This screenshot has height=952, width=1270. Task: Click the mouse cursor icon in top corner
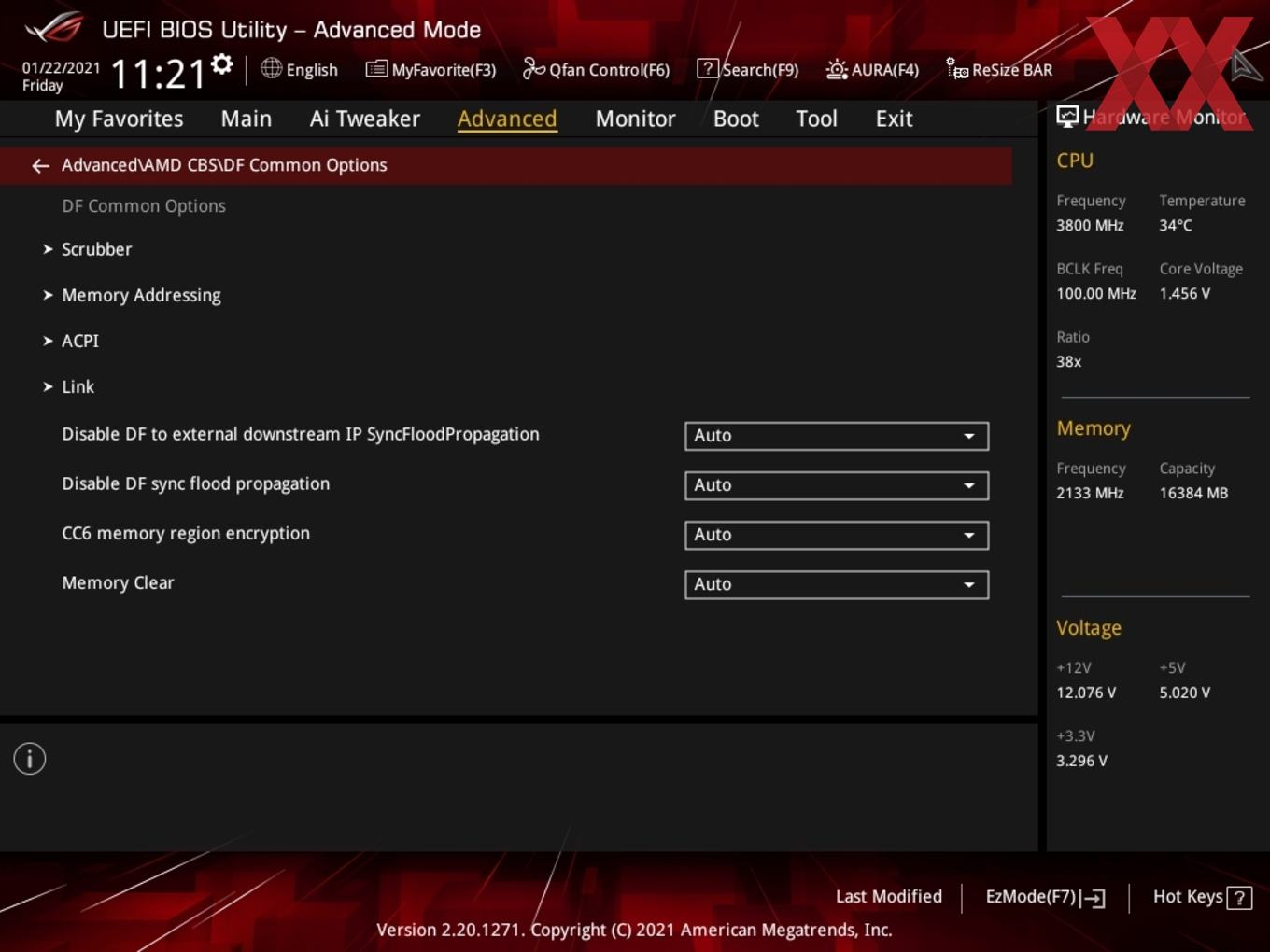[x=1246, y=65]
